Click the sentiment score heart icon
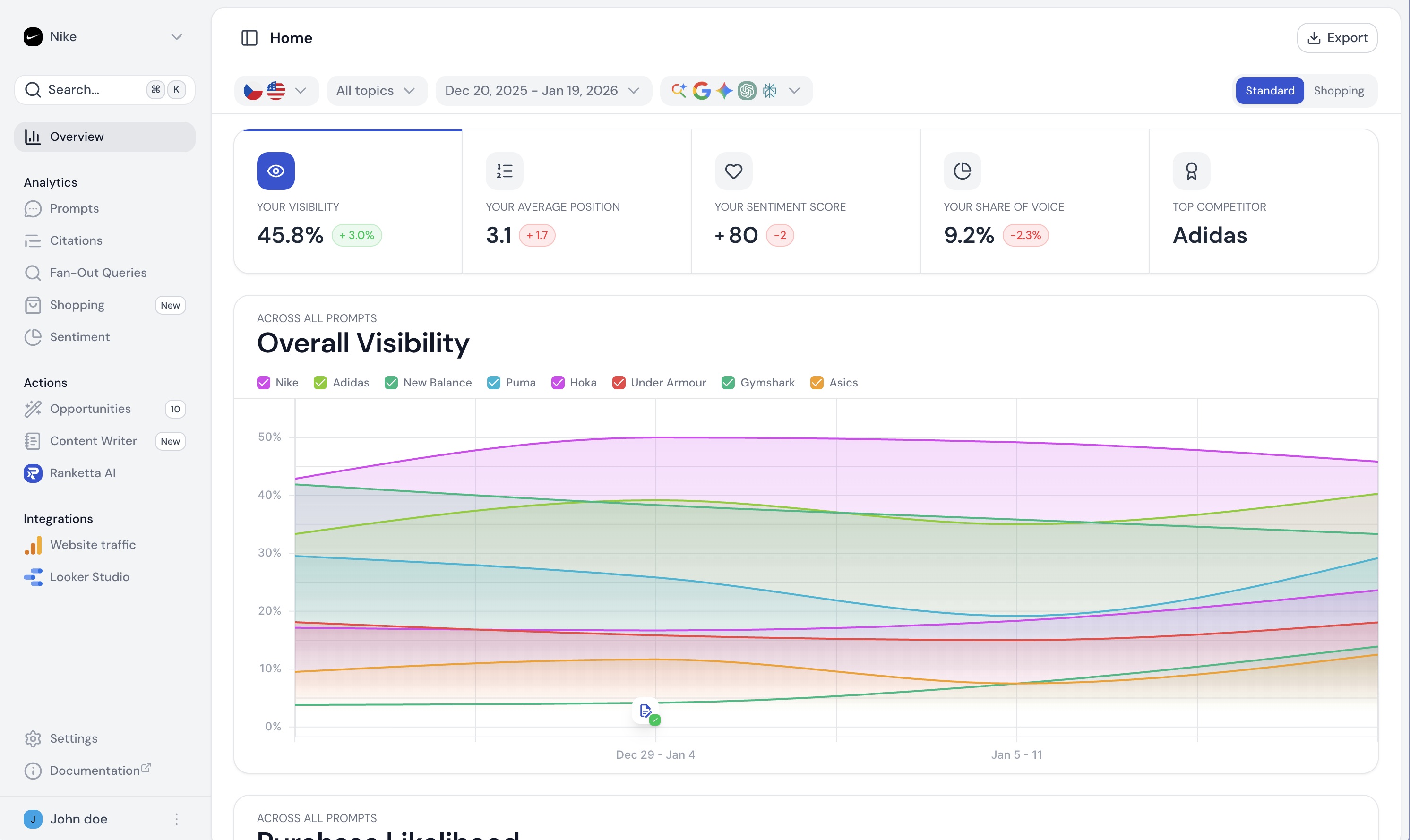The height and width of the screenshot is (840, 1410). (x=733, y=171)
